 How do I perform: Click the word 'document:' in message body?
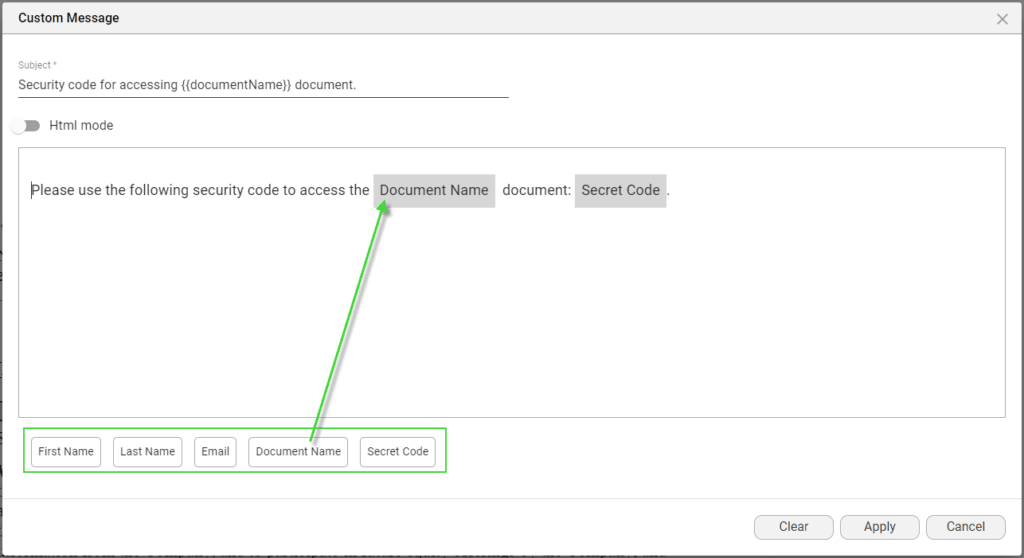tap(535, 190)
